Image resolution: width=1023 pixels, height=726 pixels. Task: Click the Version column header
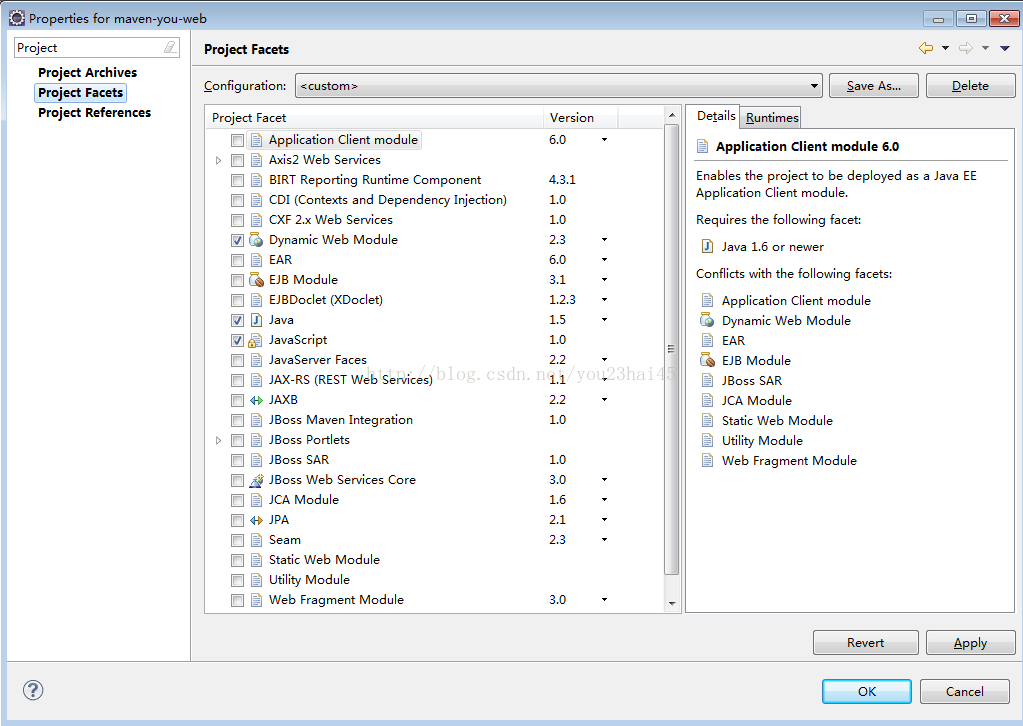click(579, 117)
